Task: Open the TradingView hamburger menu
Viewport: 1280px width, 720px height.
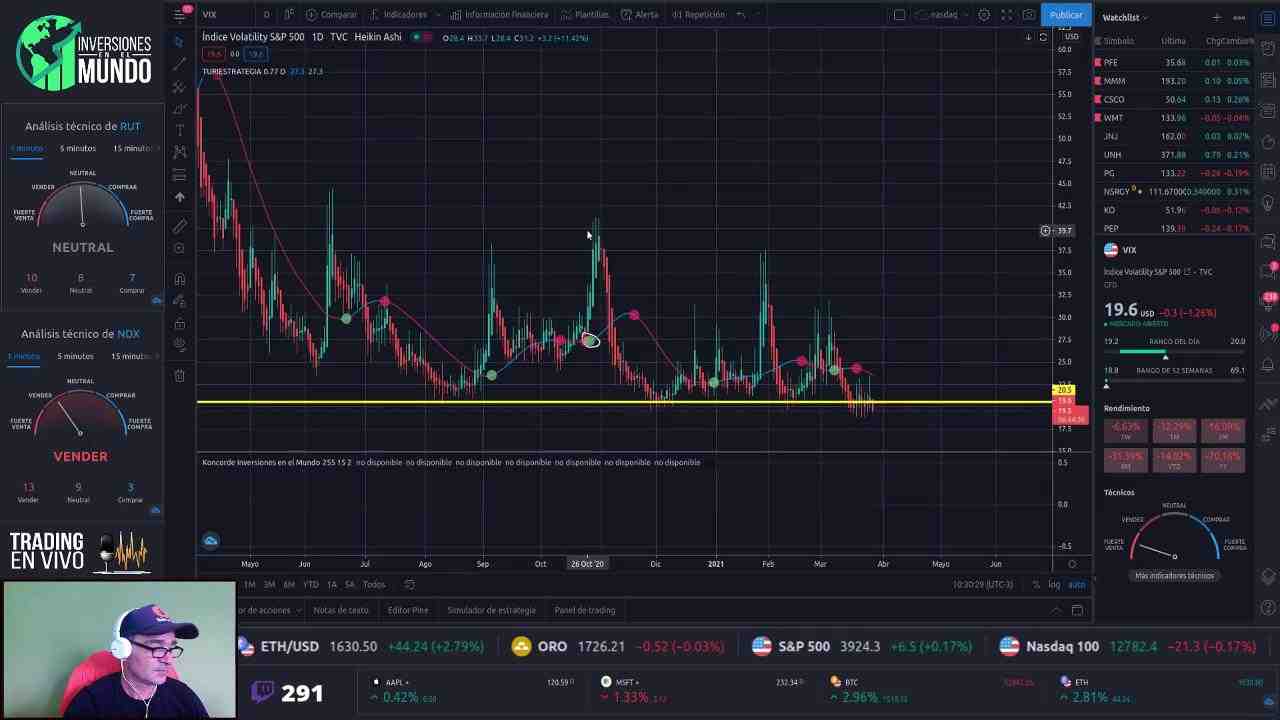Action: tap(180, 14)
